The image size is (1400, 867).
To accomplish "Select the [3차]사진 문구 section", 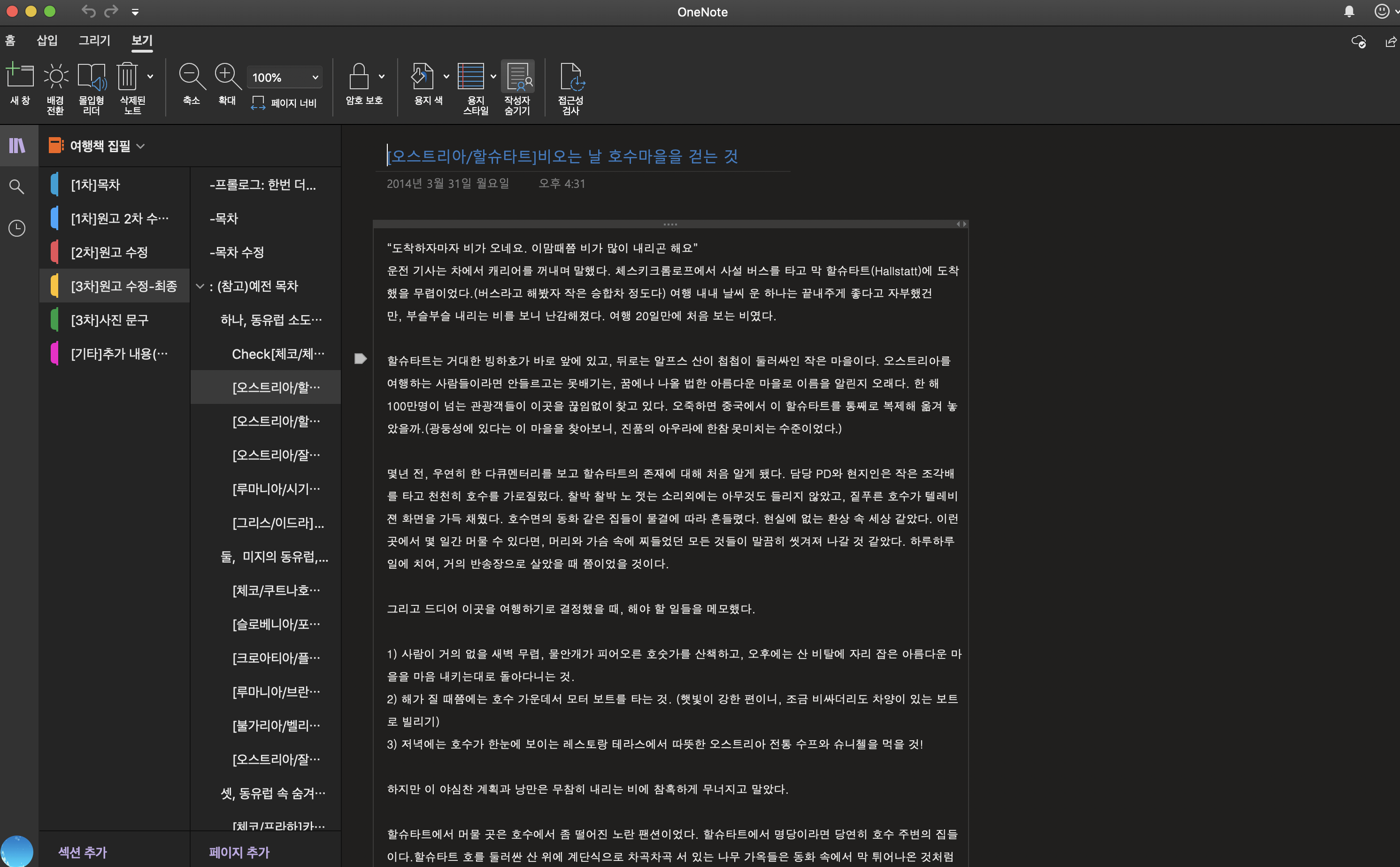I will coord(109,320).
